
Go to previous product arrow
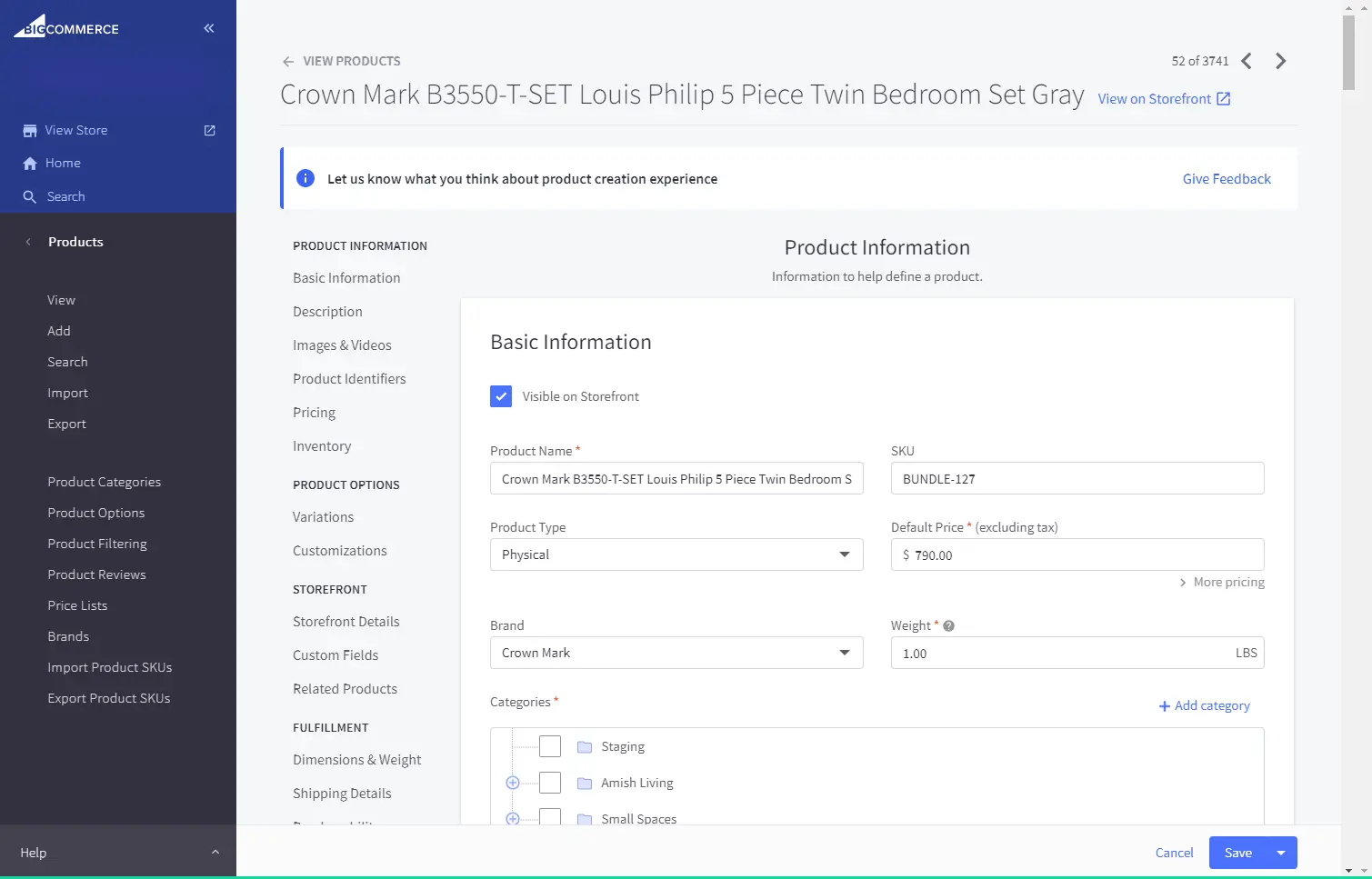coord(1247,61)
